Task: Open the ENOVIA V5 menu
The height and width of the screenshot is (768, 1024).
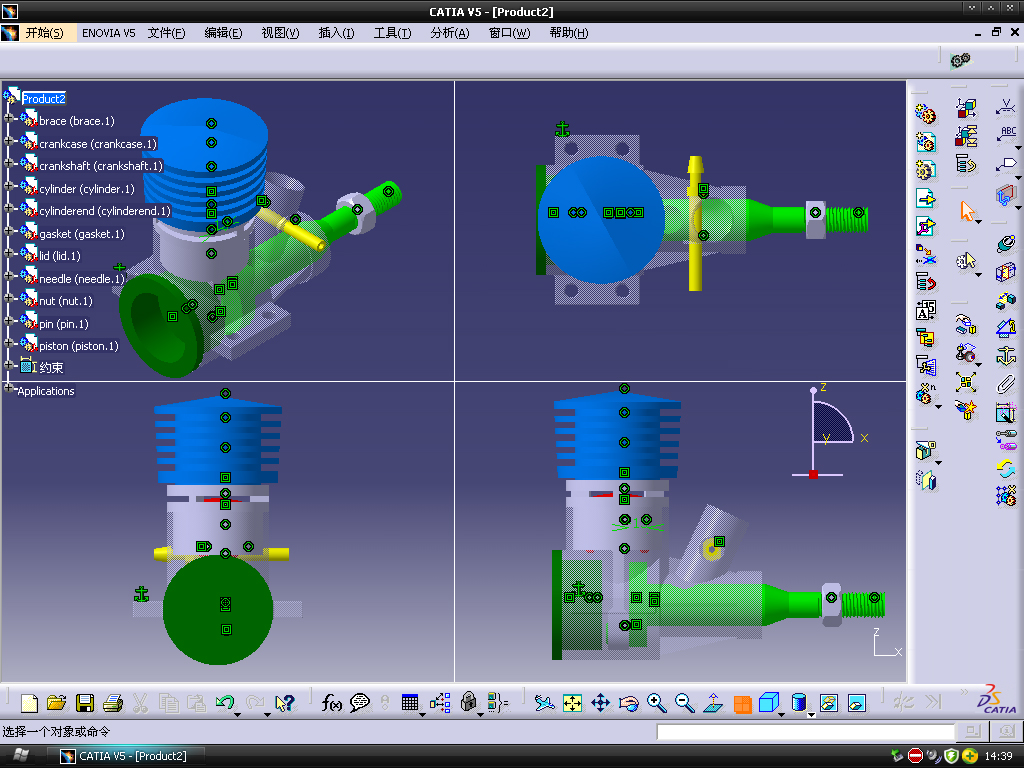Action: (108, 33)
